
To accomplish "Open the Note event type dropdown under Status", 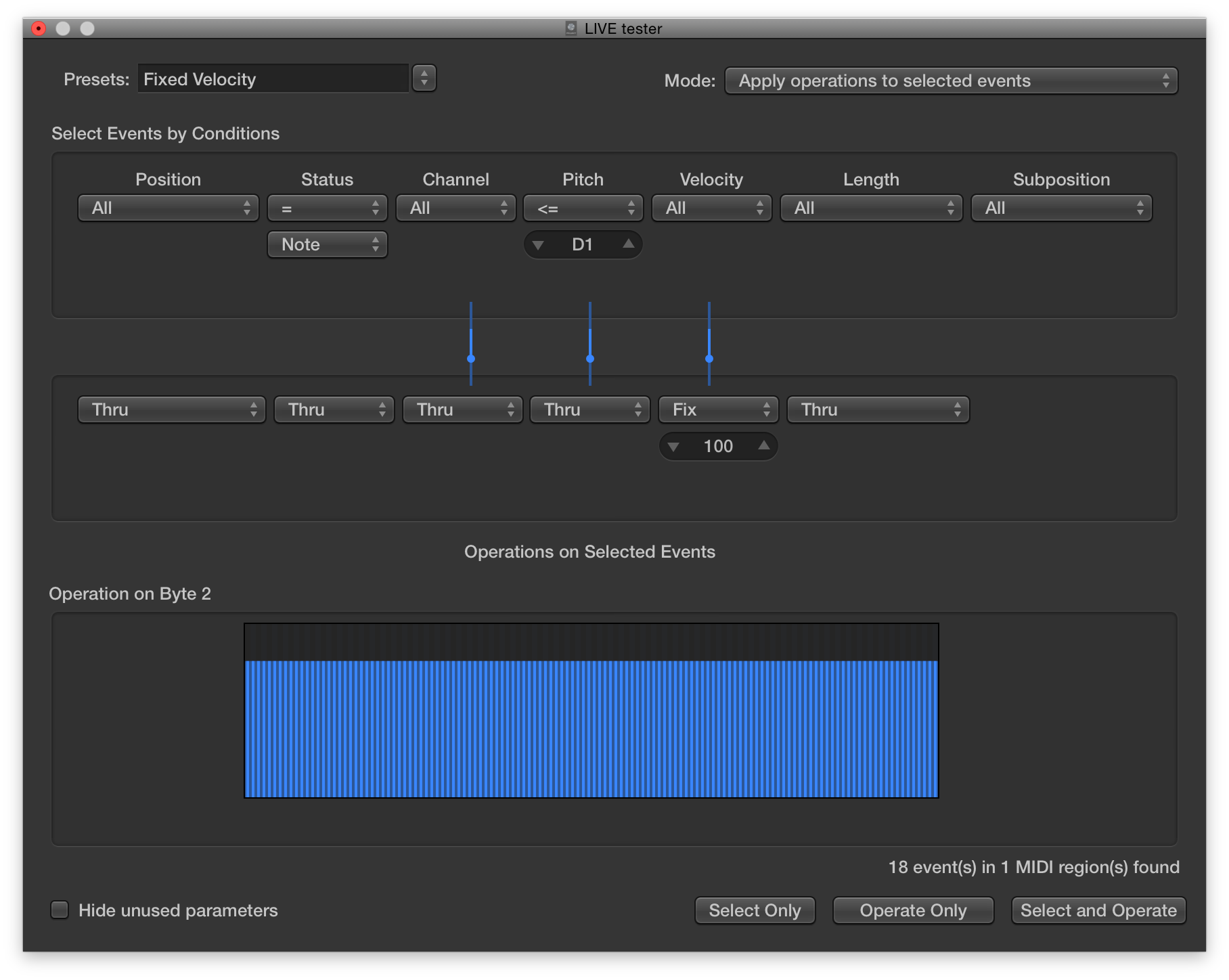I will tap(327, 244).
